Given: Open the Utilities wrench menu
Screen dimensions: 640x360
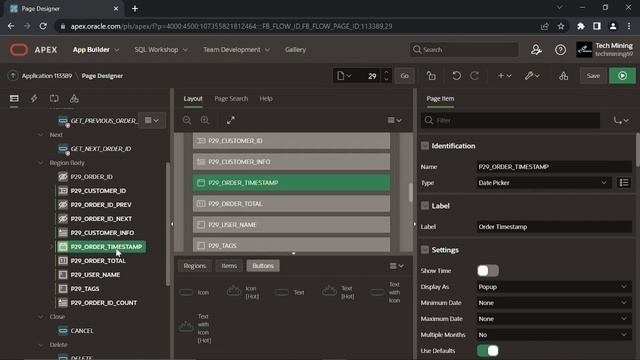Looking at the screenshot, I should (x=532, y=76).
